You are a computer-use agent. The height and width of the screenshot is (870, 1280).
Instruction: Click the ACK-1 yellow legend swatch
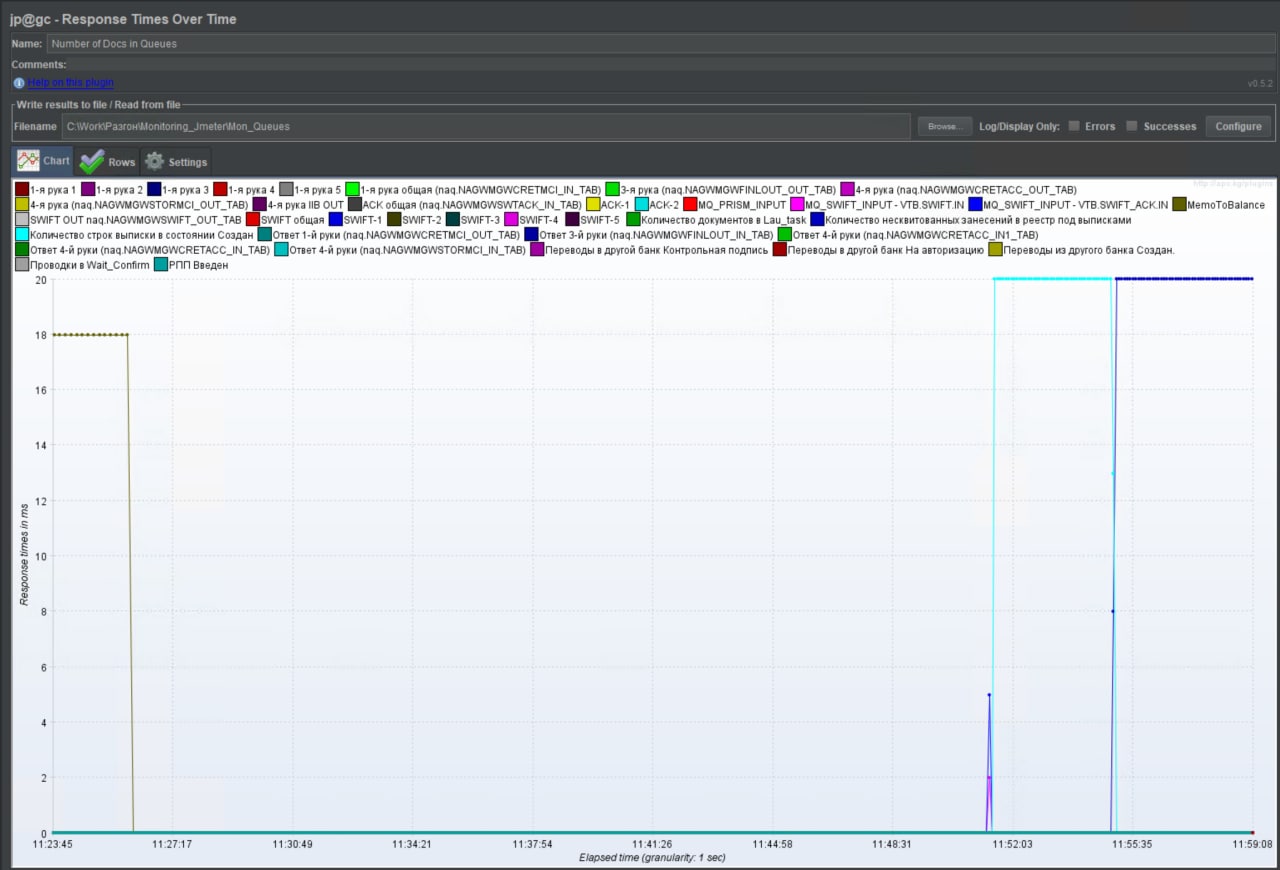coord(593,205)
